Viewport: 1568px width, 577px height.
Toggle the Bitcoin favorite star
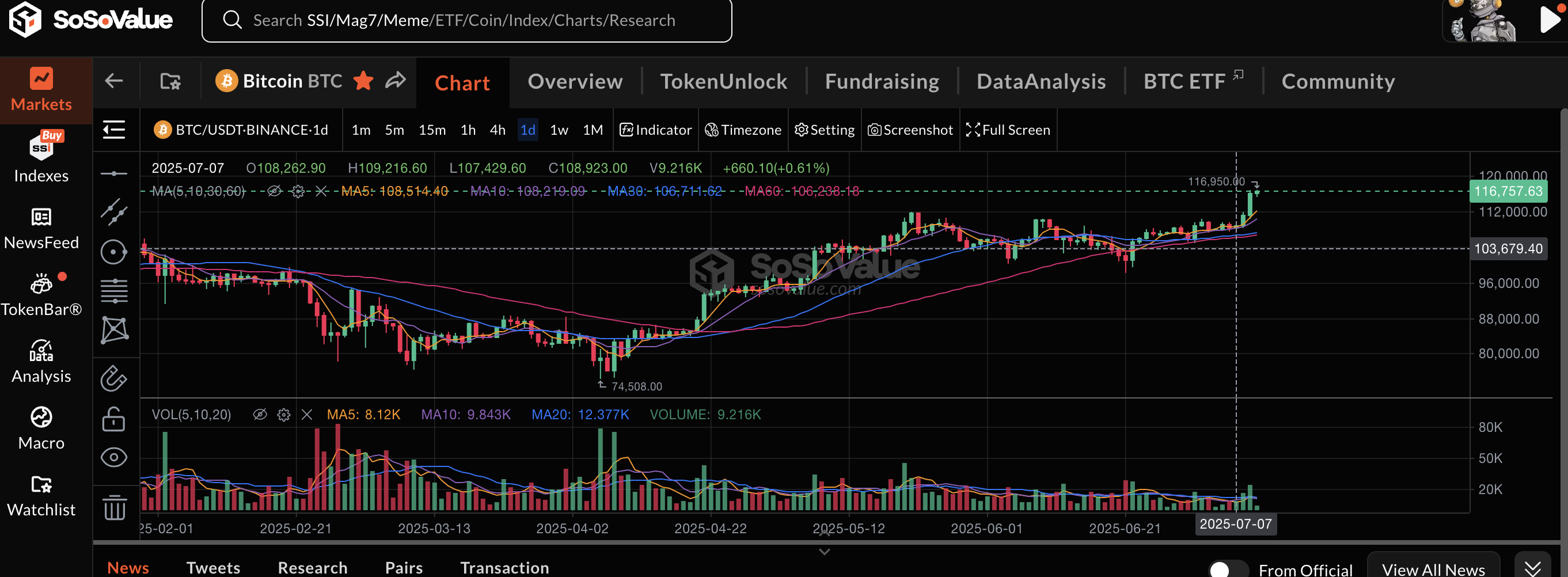363,81
